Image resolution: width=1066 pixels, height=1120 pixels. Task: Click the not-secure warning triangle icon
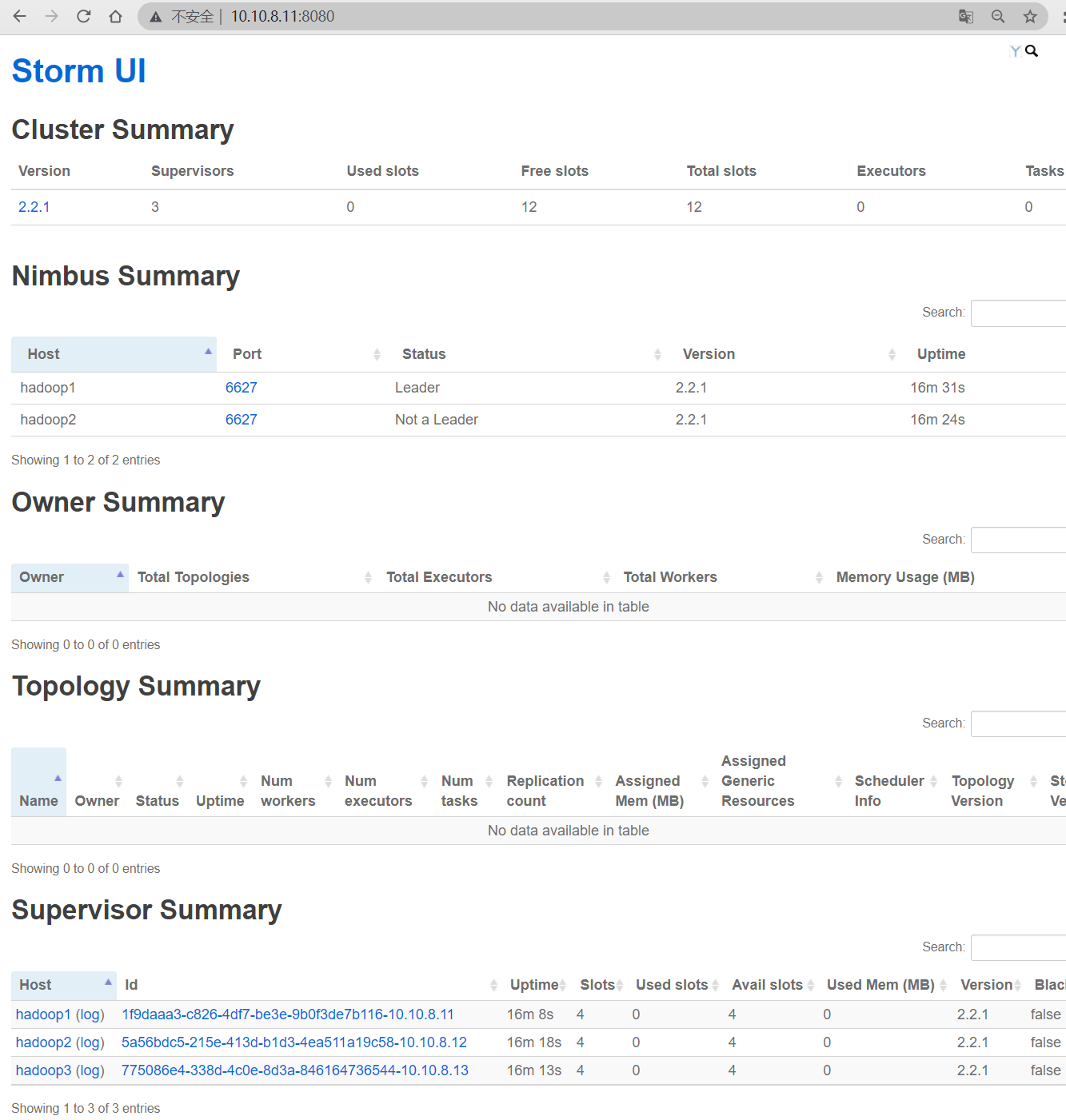156,17
